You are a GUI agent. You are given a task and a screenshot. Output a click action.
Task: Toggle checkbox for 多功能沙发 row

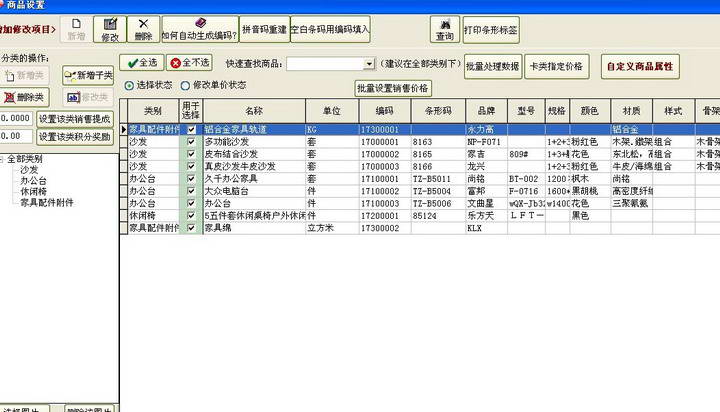coord(191,142)
